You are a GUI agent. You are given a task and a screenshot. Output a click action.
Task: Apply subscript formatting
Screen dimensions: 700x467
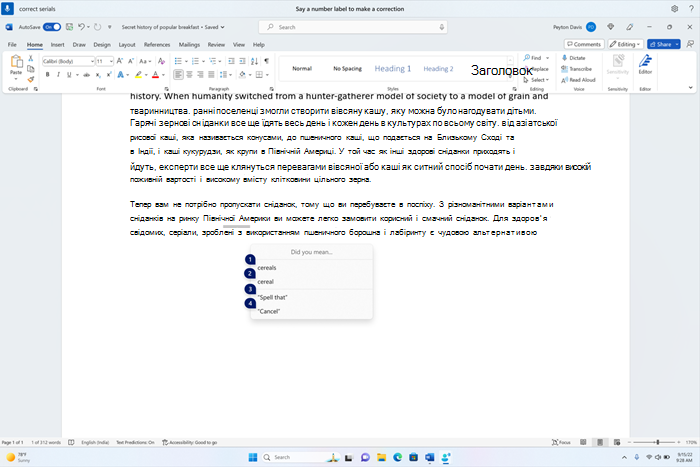(98, 75)
